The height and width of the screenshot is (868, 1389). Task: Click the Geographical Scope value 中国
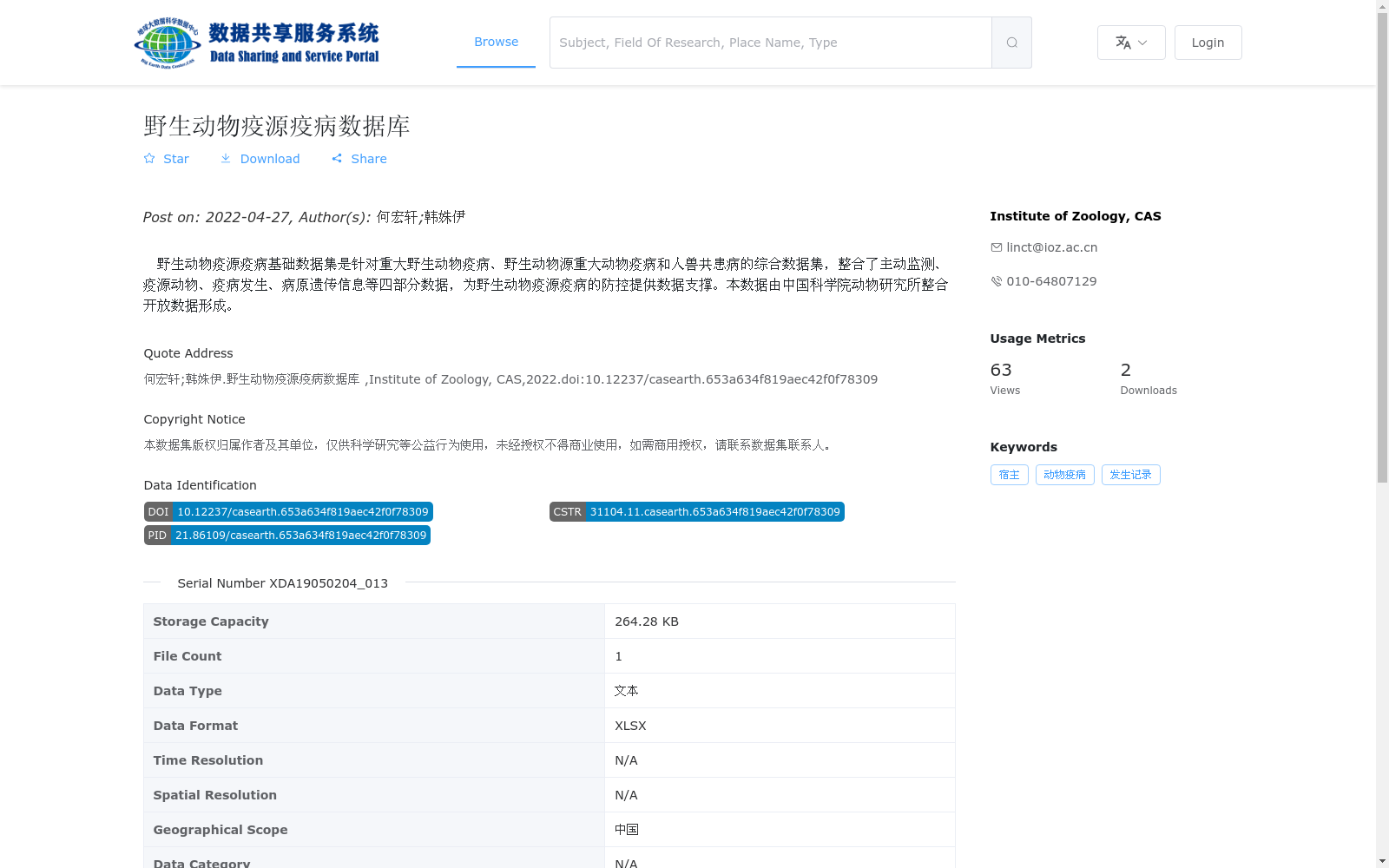626,830
